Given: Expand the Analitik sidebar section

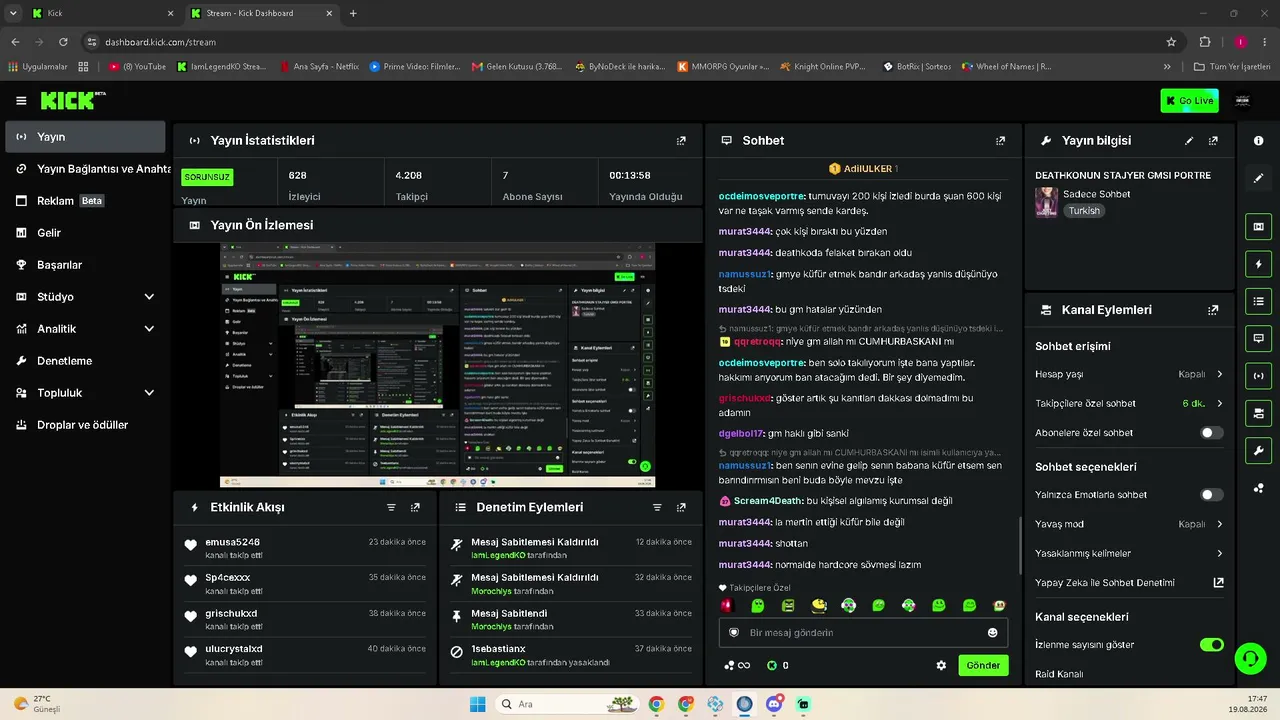Looking at the screenshot, I should pos(85,329).
